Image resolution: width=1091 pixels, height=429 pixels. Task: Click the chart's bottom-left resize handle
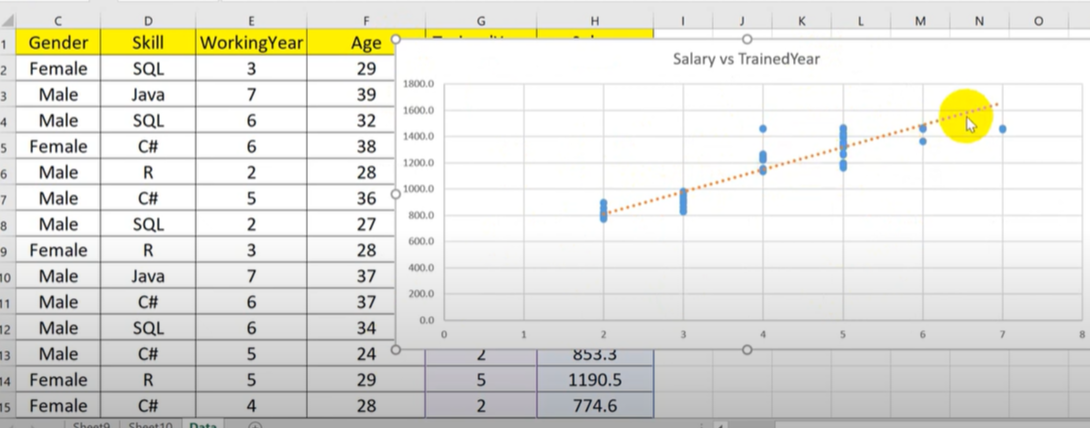(x=396, y=349)
